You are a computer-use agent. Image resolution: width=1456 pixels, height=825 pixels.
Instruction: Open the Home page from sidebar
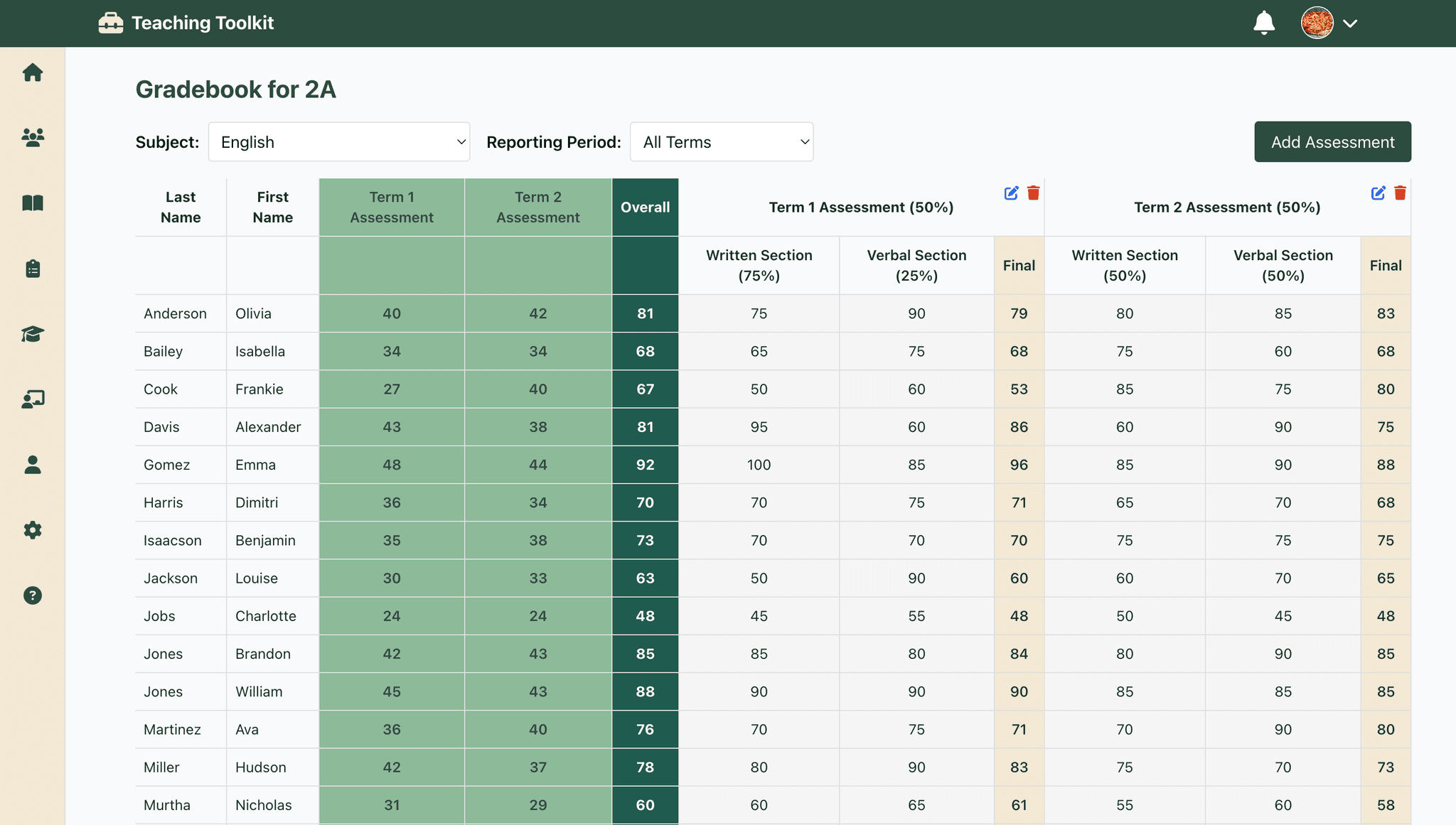pos(33,72)
